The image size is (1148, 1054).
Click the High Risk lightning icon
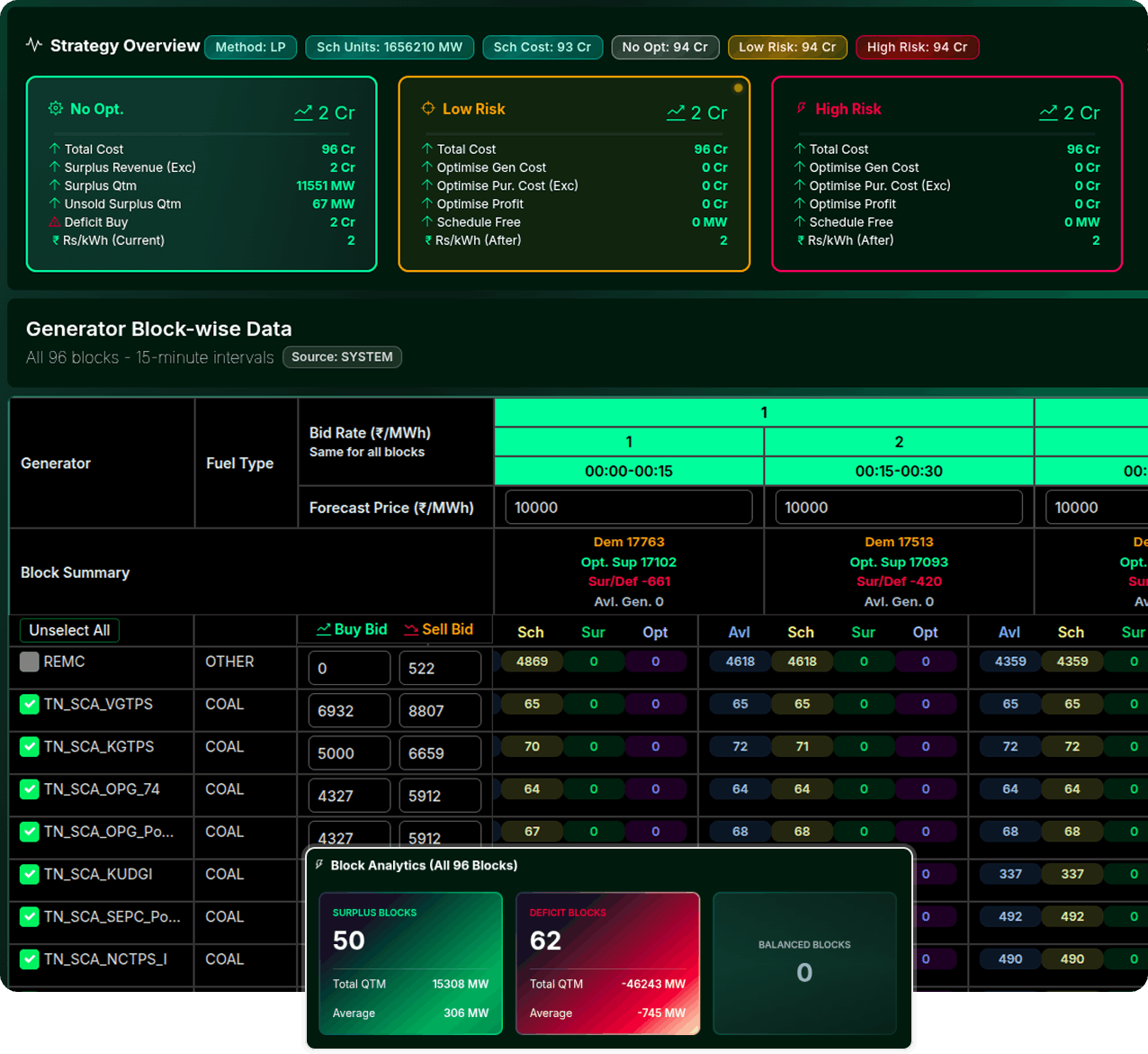click(x=801, y=108)
